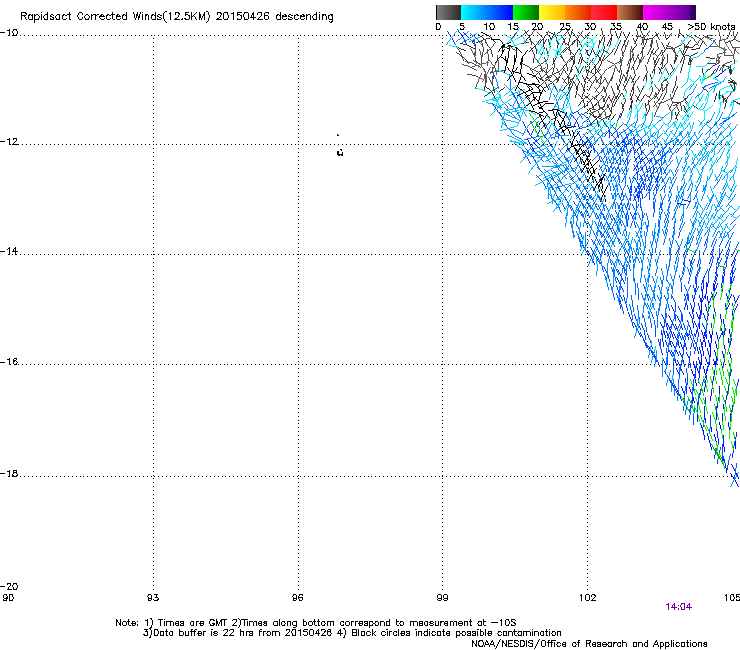Click the '-10' latitude axis label
This screenshot has width=740, height=650.
click(x=9, y=33)
